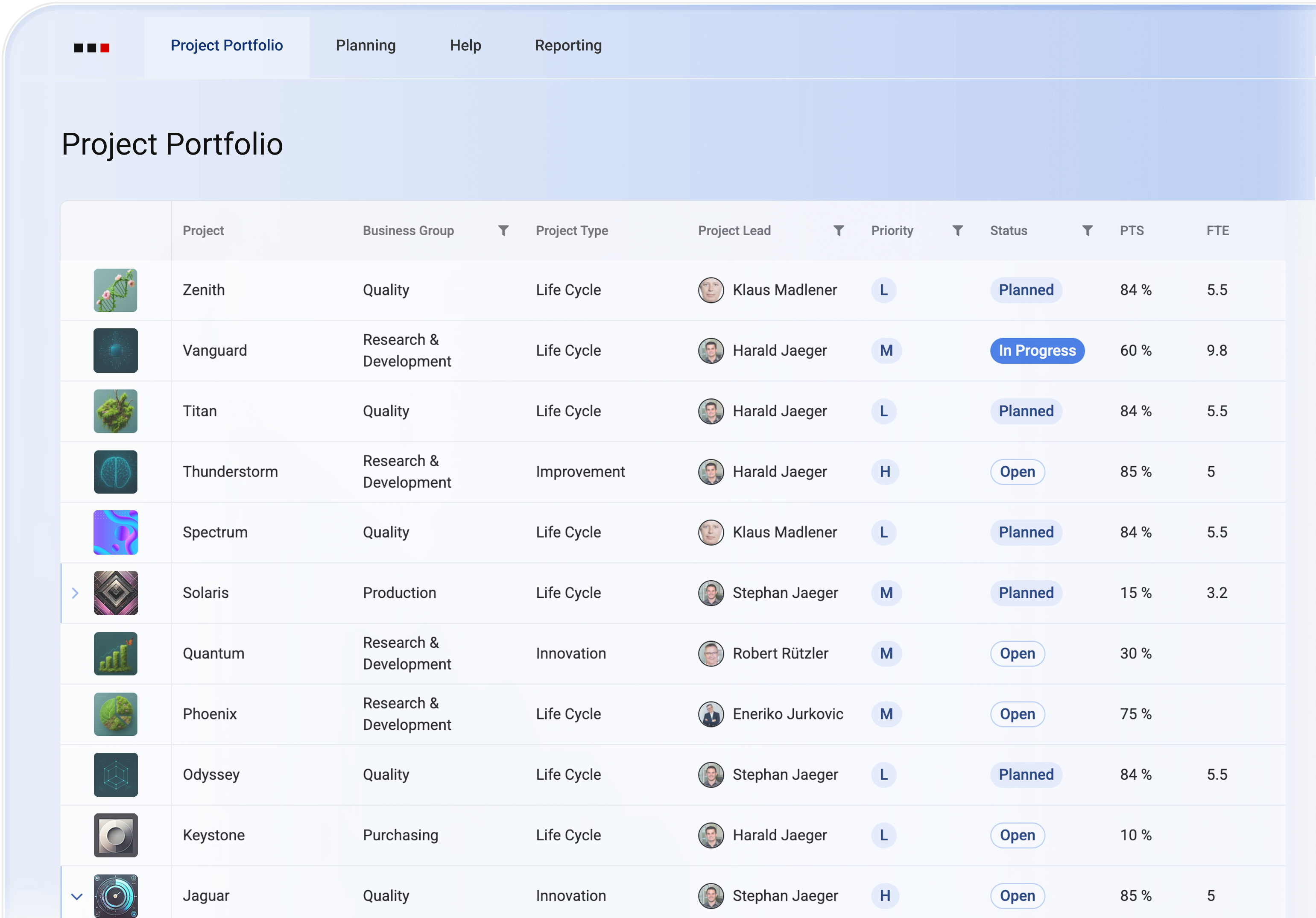
Task: Click Robert Rützler's avatar picture
Action: click(x=711, y=653)
